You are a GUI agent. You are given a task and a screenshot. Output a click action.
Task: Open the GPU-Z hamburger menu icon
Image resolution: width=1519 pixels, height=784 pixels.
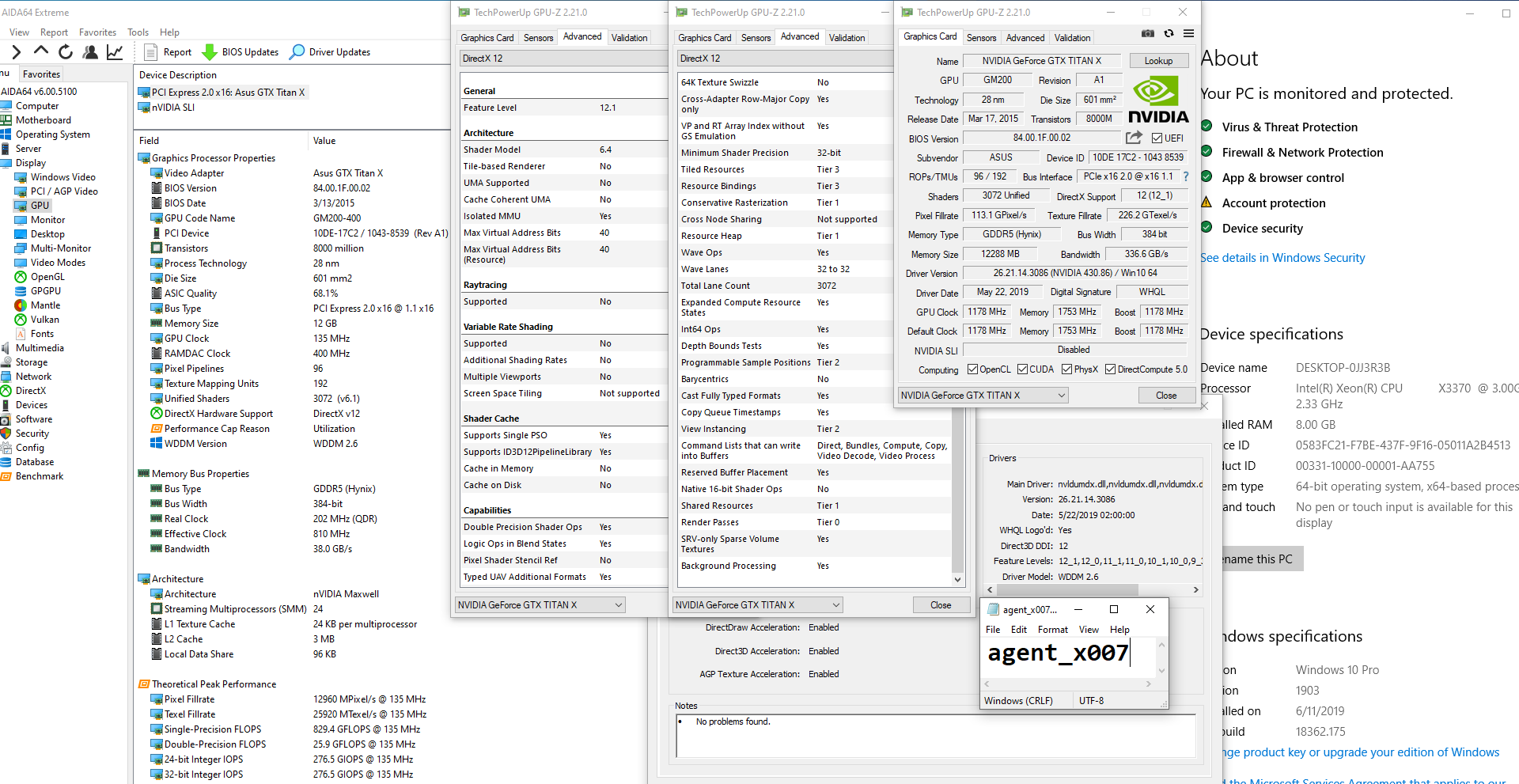1188,33
